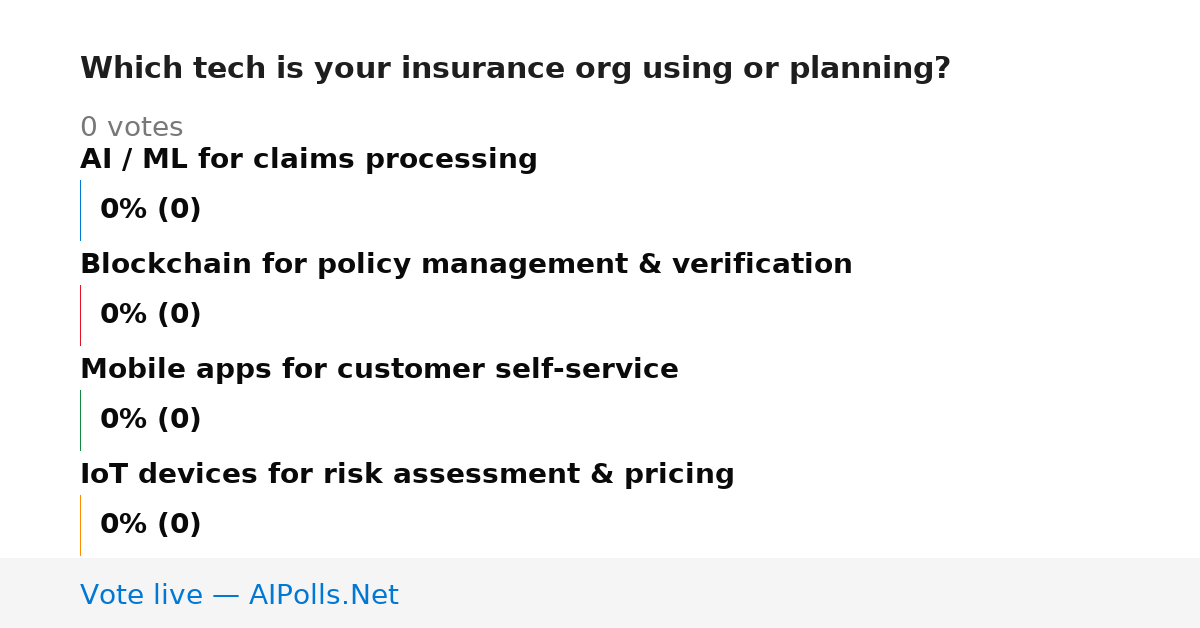Click the orange bar for IoT devices option
Viewport: 1200px width, 628px height.
tap(81, 525)
